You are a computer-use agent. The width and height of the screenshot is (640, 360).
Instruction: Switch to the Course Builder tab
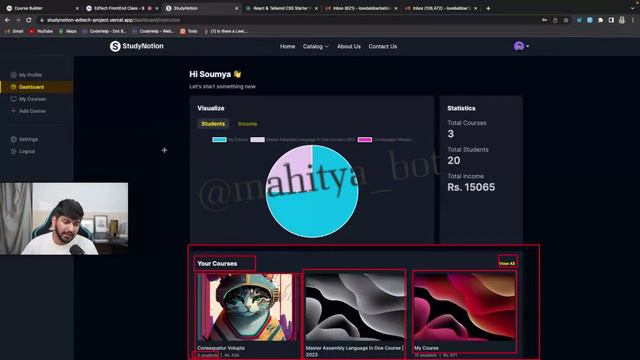point(41,8)
